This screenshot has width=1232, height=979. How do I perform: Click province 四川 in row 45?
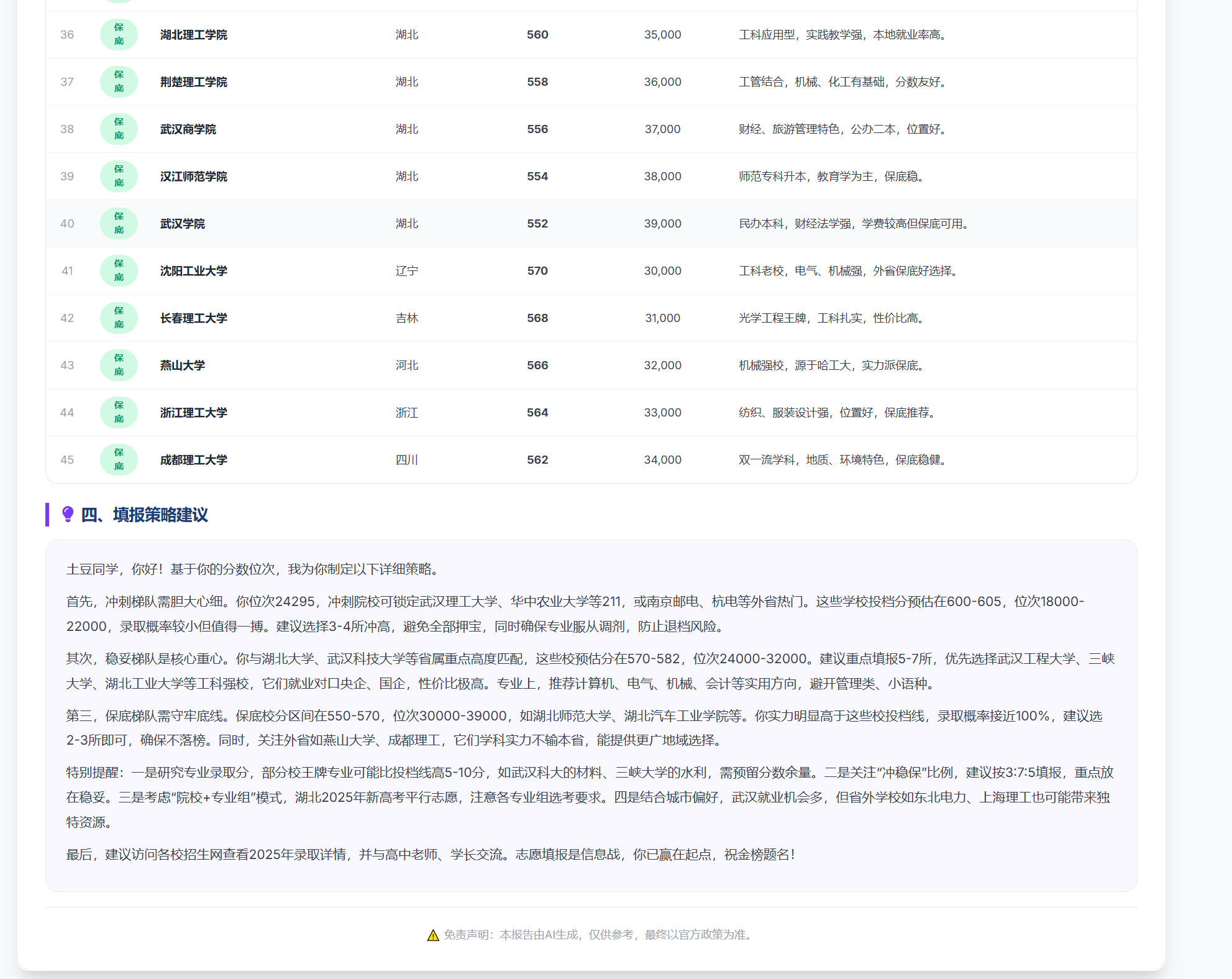coord(407,460)
